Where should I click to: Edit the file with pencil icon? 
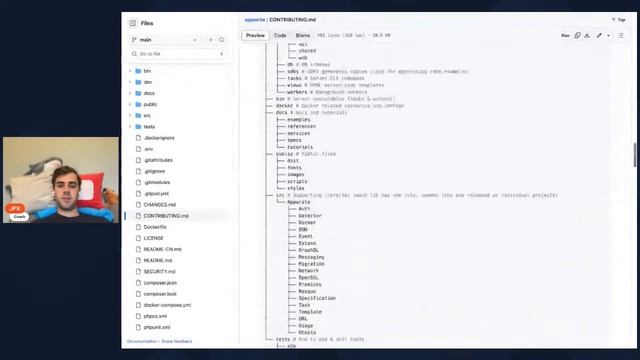click(x=599, y=36)
